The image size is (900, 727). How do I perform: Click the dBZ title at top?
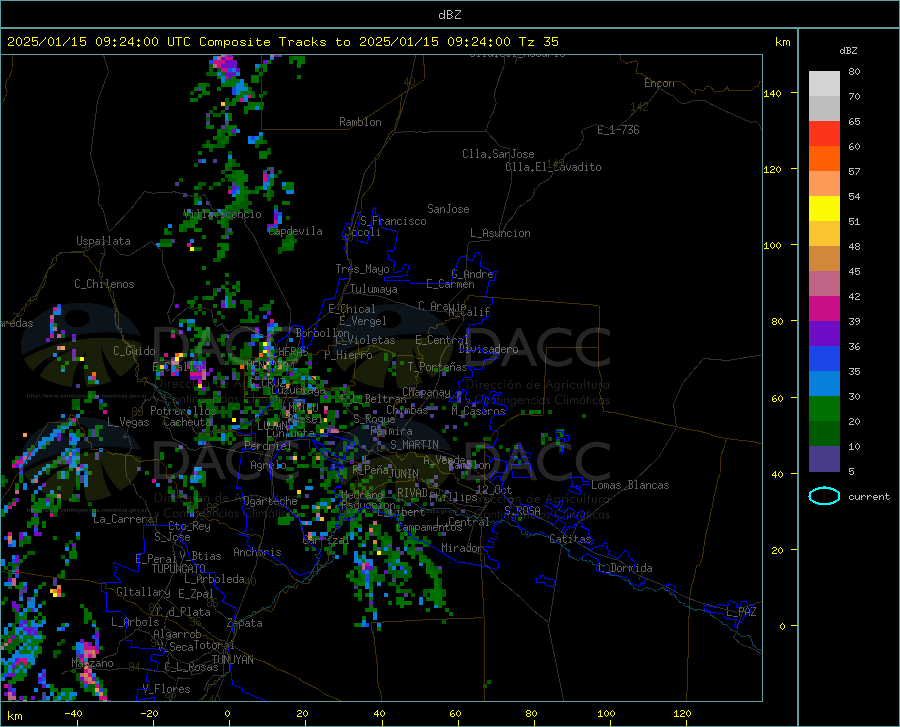[x=449, y=15]
